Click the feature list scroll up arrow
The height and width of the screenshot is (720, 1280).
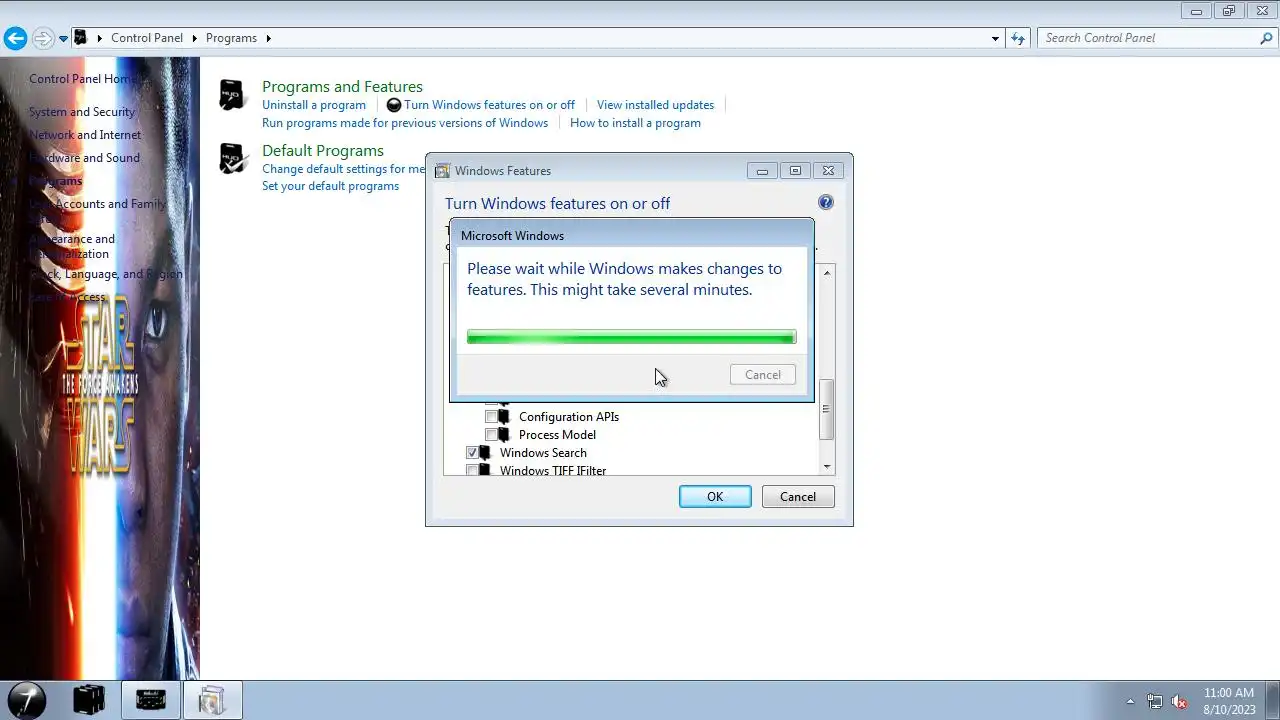826,273
